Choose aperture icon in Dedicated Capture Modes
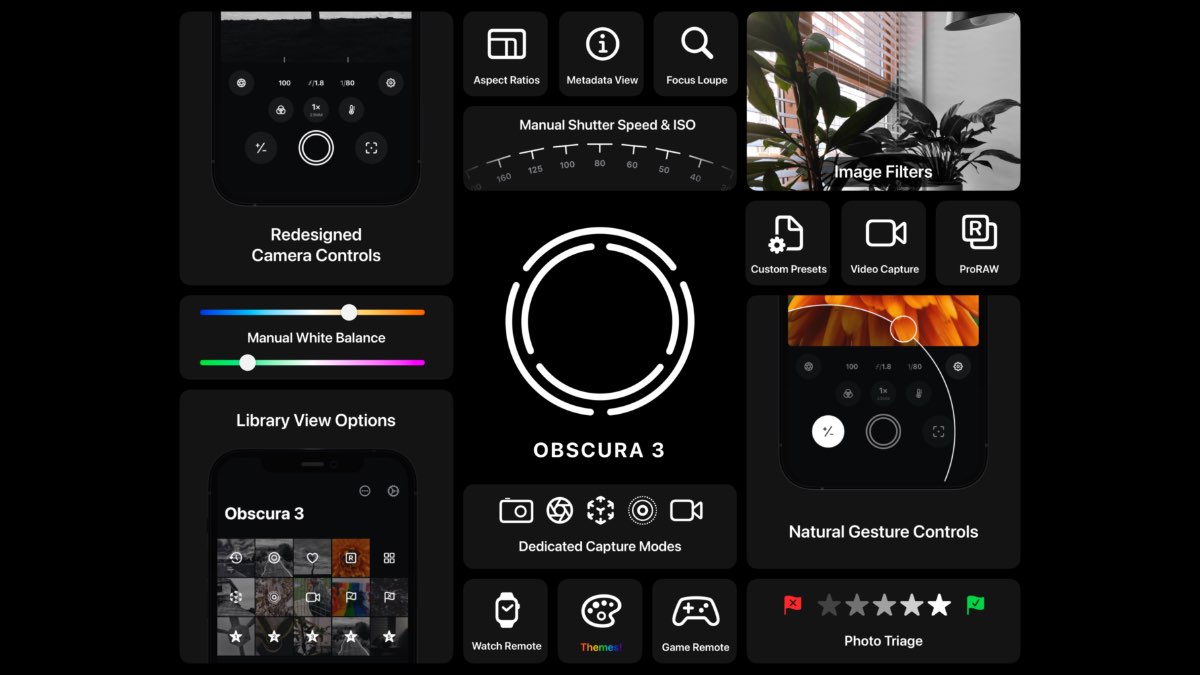1200x675 pixels. [x=560, y=510]
